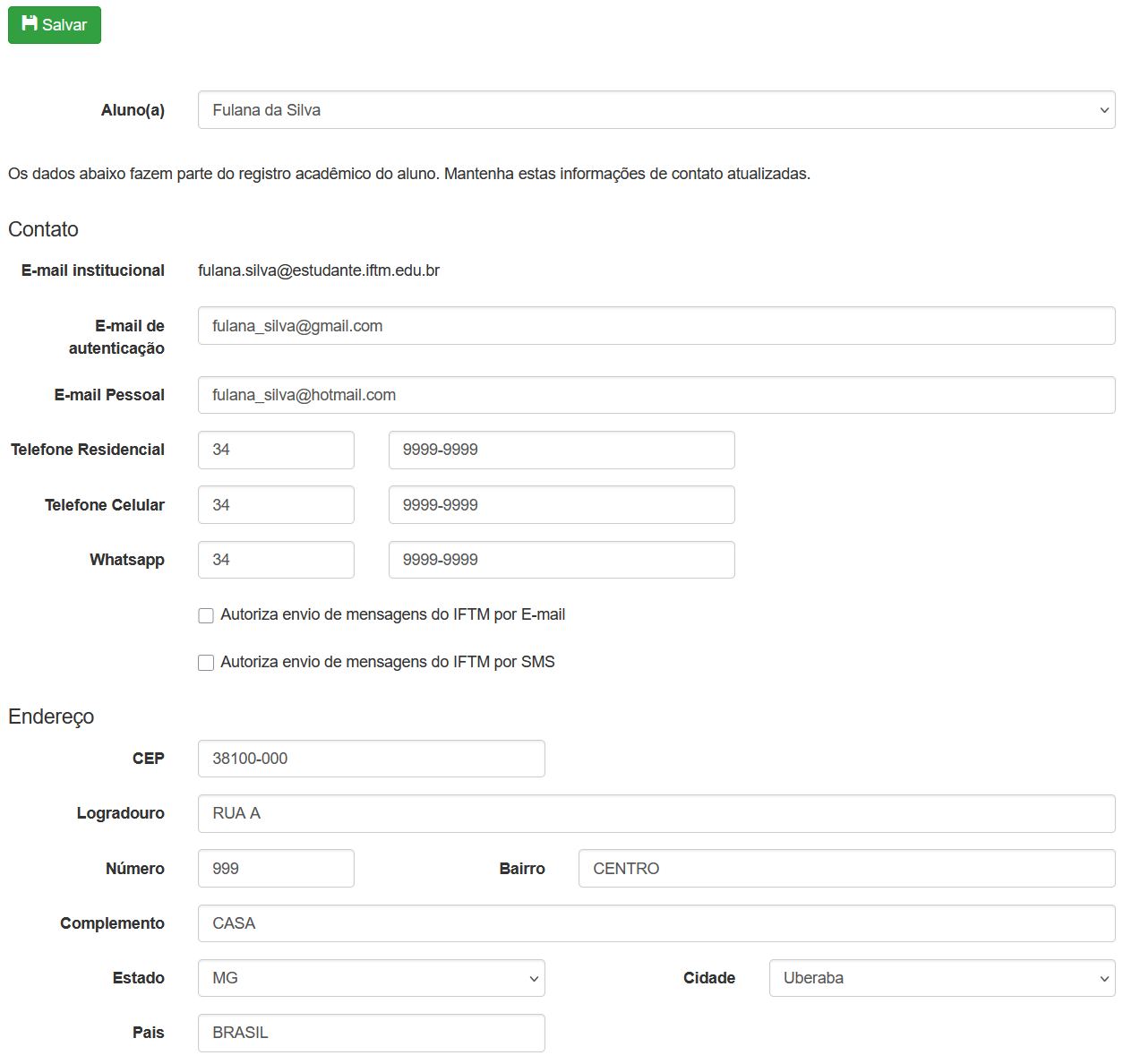Enable IFTM messages by E-mail checkbox
This screenshot has height=1064, width=1123.
point(206,615)
